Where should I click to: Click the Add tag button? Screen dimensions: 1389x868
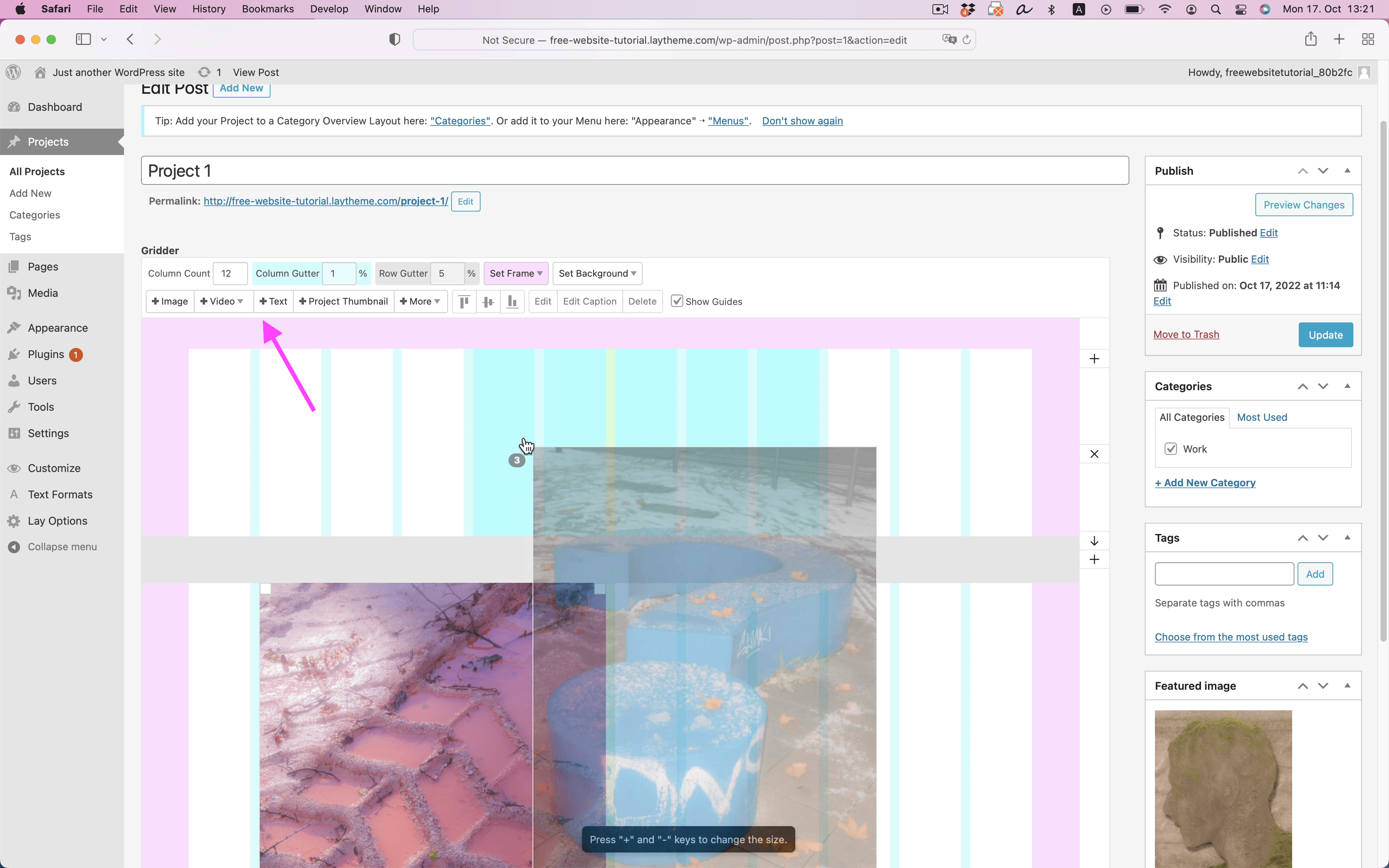pyautogui.click(x=1315, y=574)
